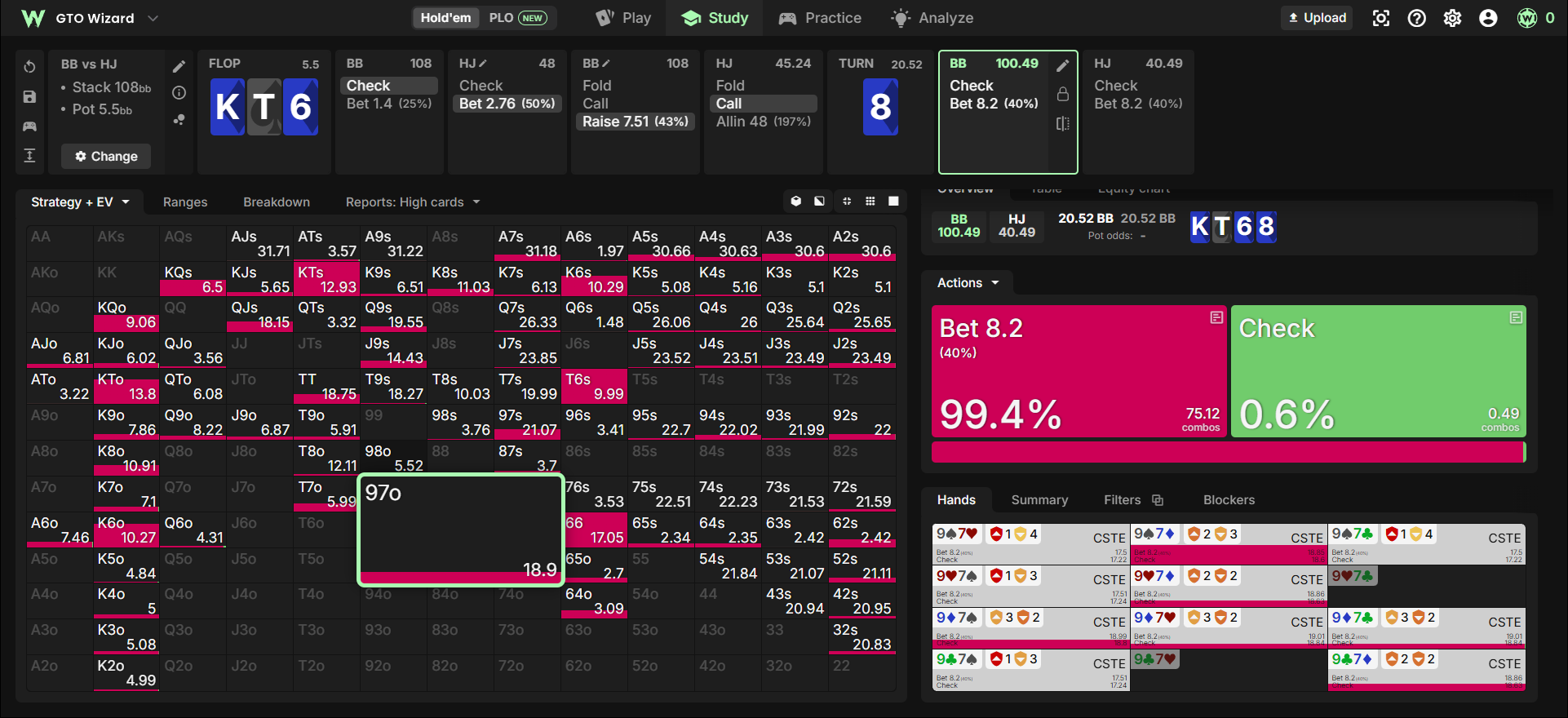Click the screenshot capture icon in top bar
The image size is (1568, 718).
pos(1381,18)
